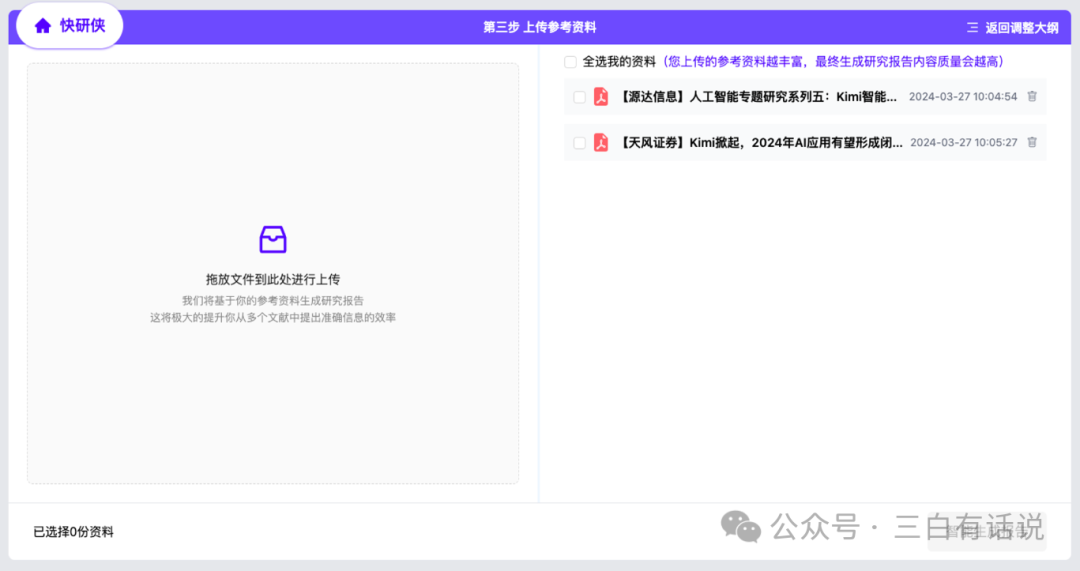Click 返回调整大纲 link
1080x571 pixels.
[x=1021, y=28]
